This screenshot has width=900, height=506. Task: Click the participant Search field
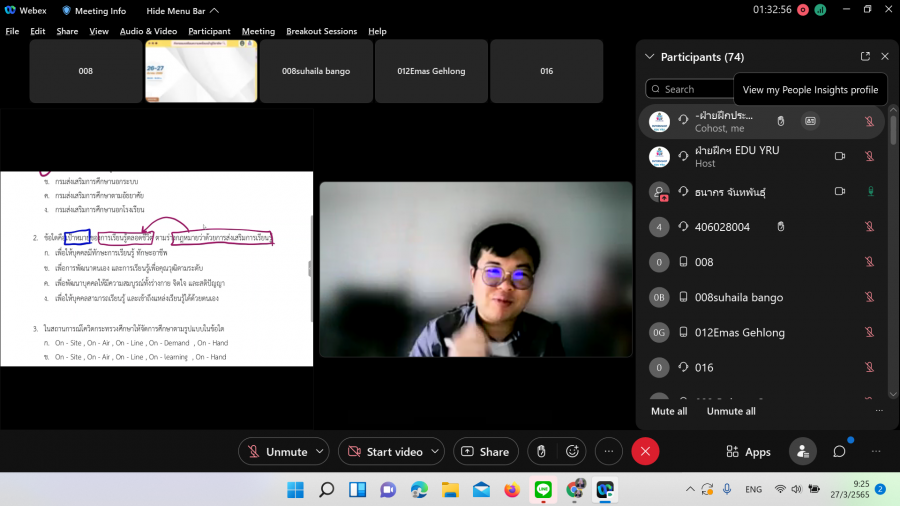[x=690, y=89]
